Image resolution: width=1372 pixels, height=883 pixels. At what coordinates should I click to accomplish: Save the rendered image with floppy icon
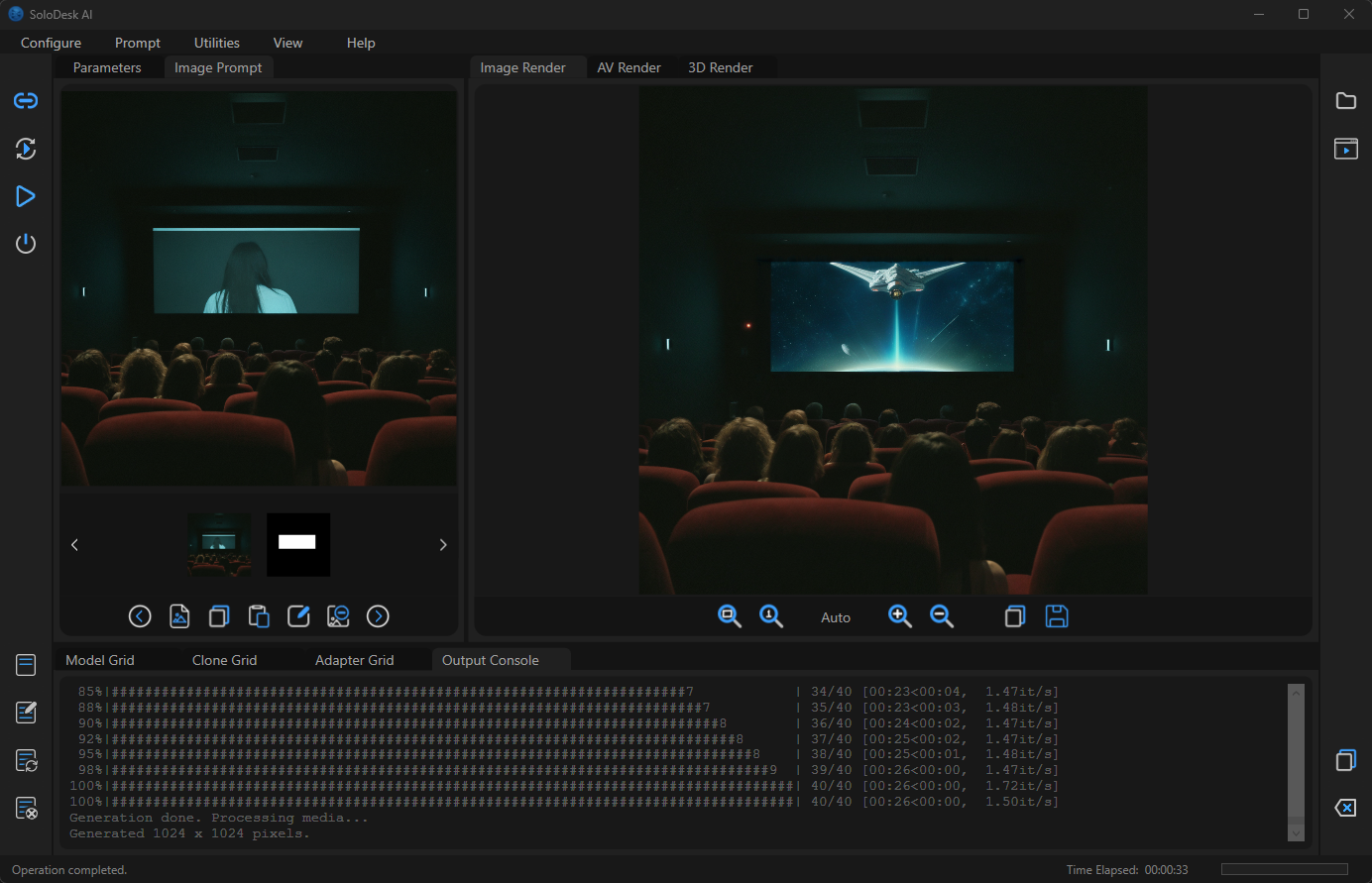tap(1057, 616)
